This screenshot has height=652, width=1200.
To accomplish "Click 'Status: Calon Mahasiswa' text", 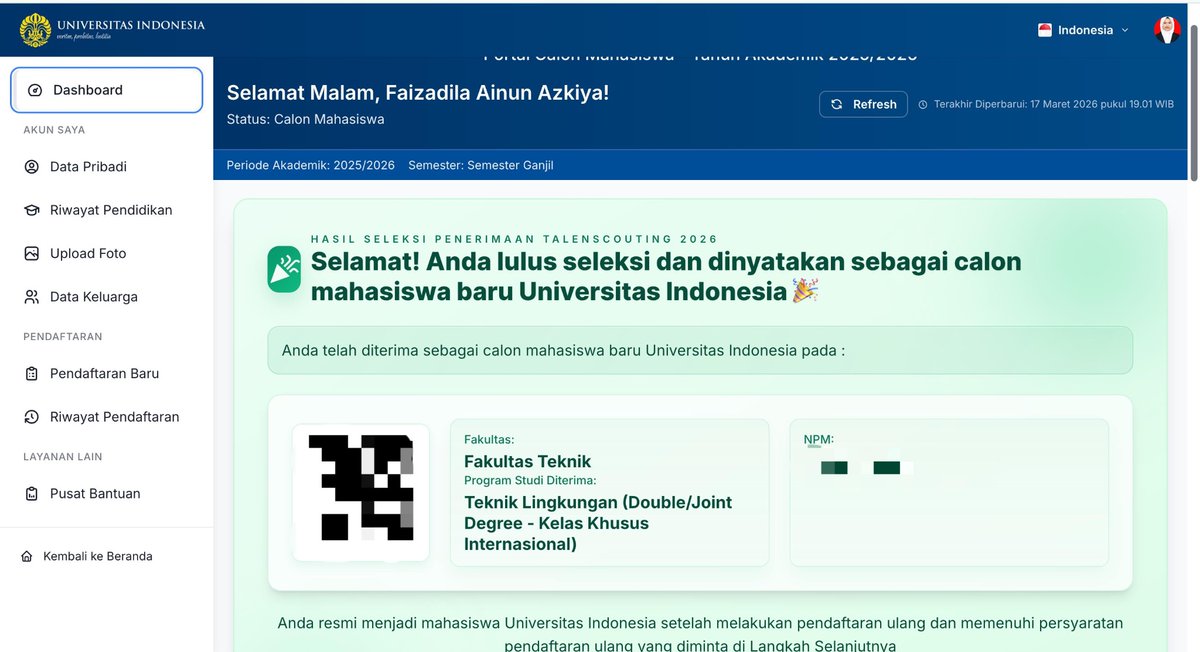I will pyautogui.click(x=305, y=119).
